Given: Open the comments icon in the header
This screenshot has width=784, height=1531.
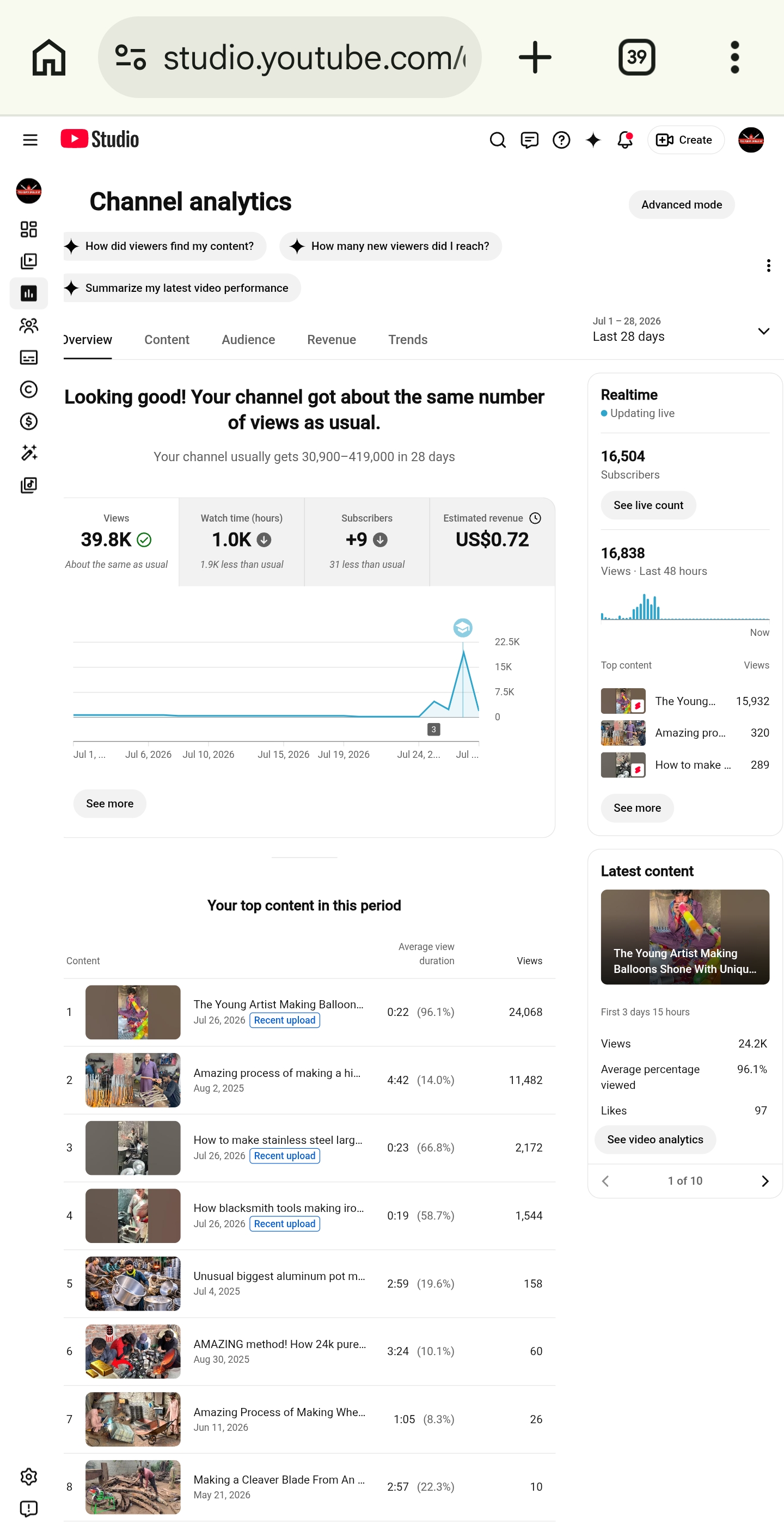Looking at the screenshot, I should 529,140.
